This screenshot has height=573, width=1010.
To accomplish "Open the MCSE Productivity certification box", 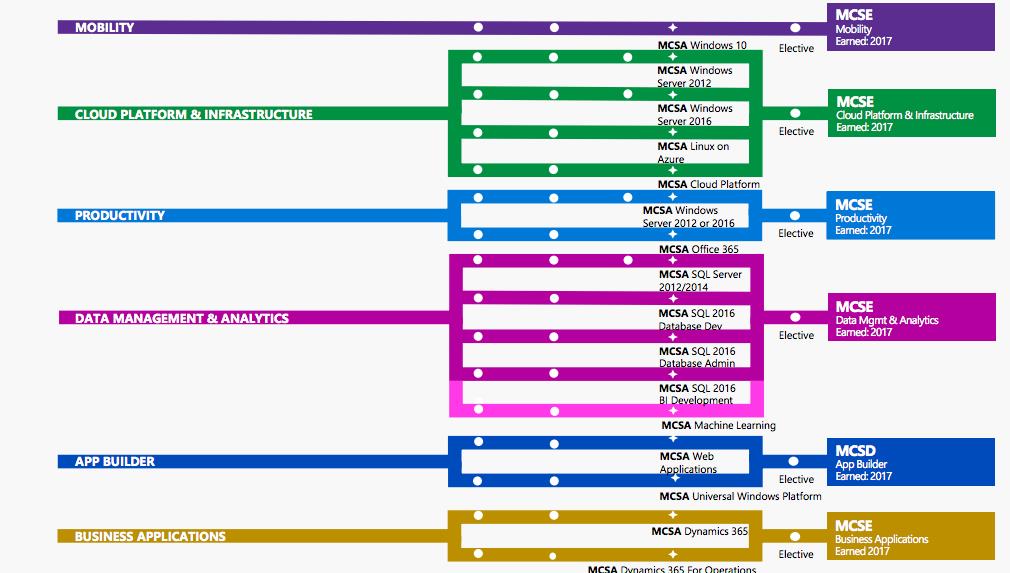I will click(x=911, y=216).
